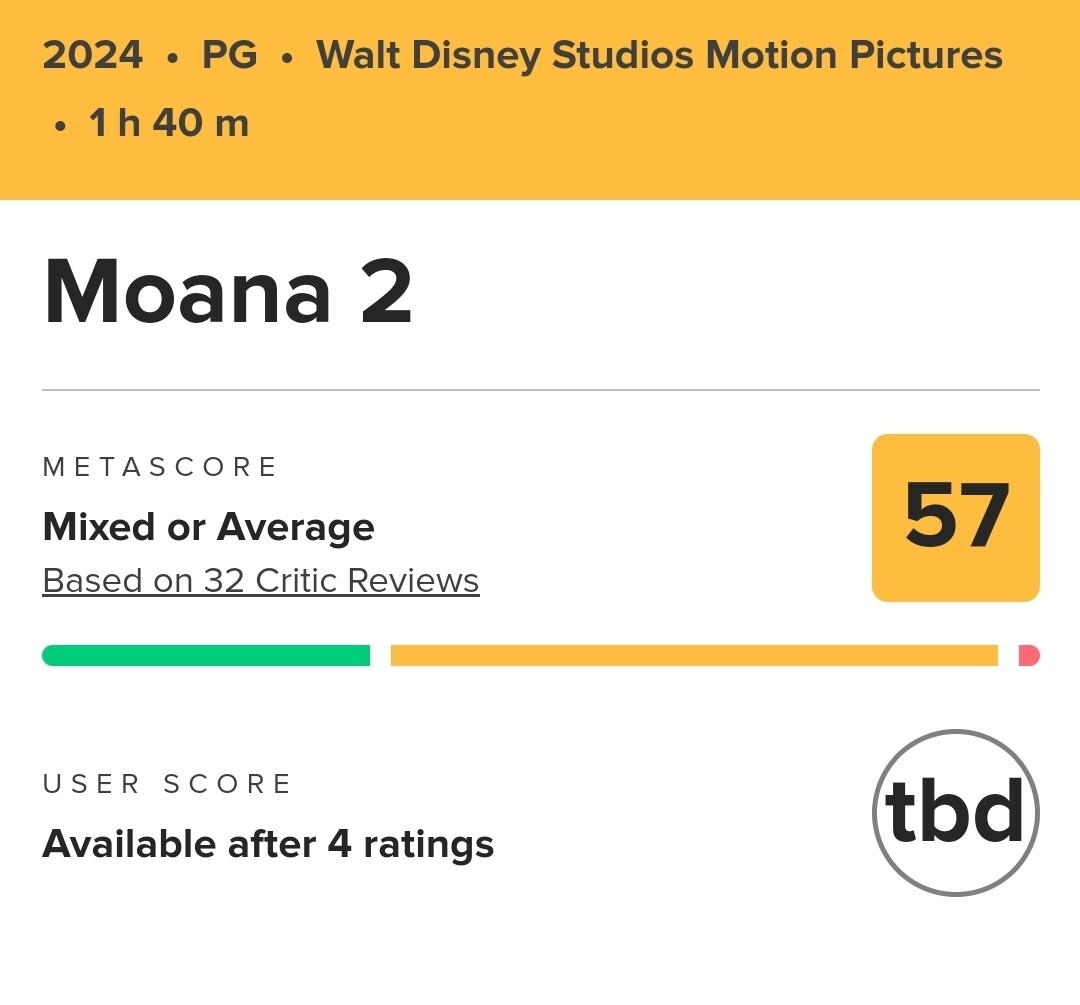
Task: Tap the PG rating label
Action: [x=229, y=56]
